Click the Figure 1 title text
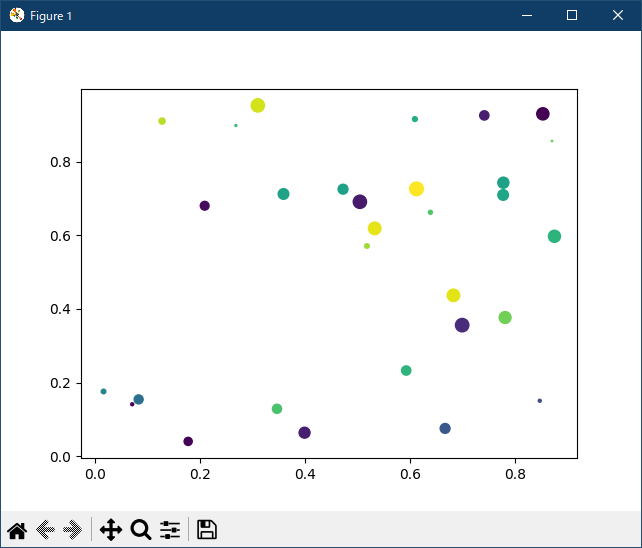 [x=51, y=16]
